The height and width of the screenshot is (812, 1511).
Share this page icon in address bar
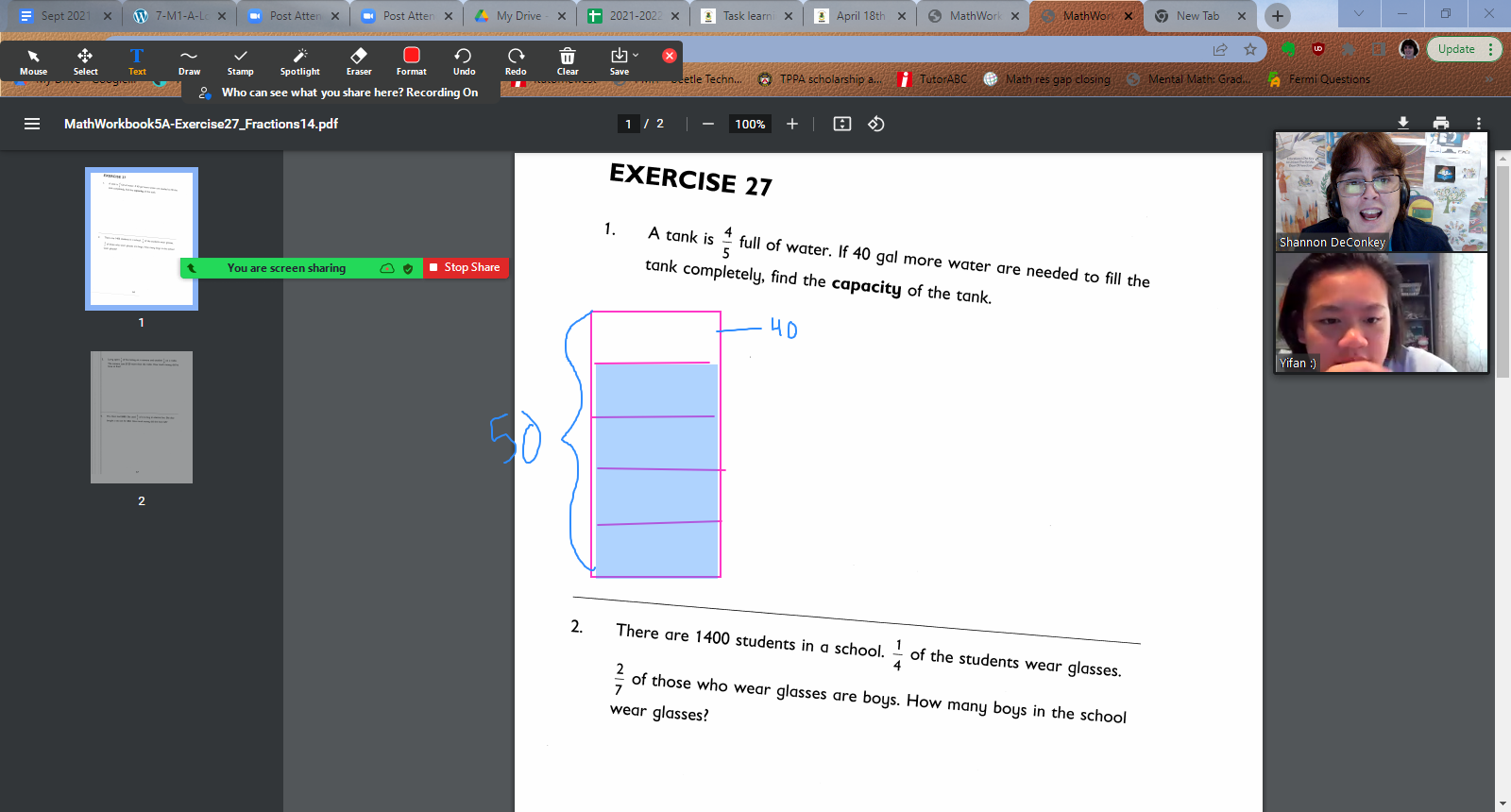coord(1220,49)
